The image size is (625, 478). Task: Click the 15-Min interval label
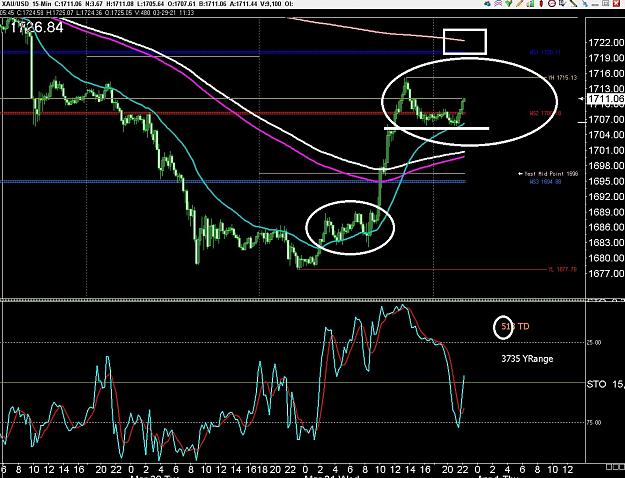point(41,4)
